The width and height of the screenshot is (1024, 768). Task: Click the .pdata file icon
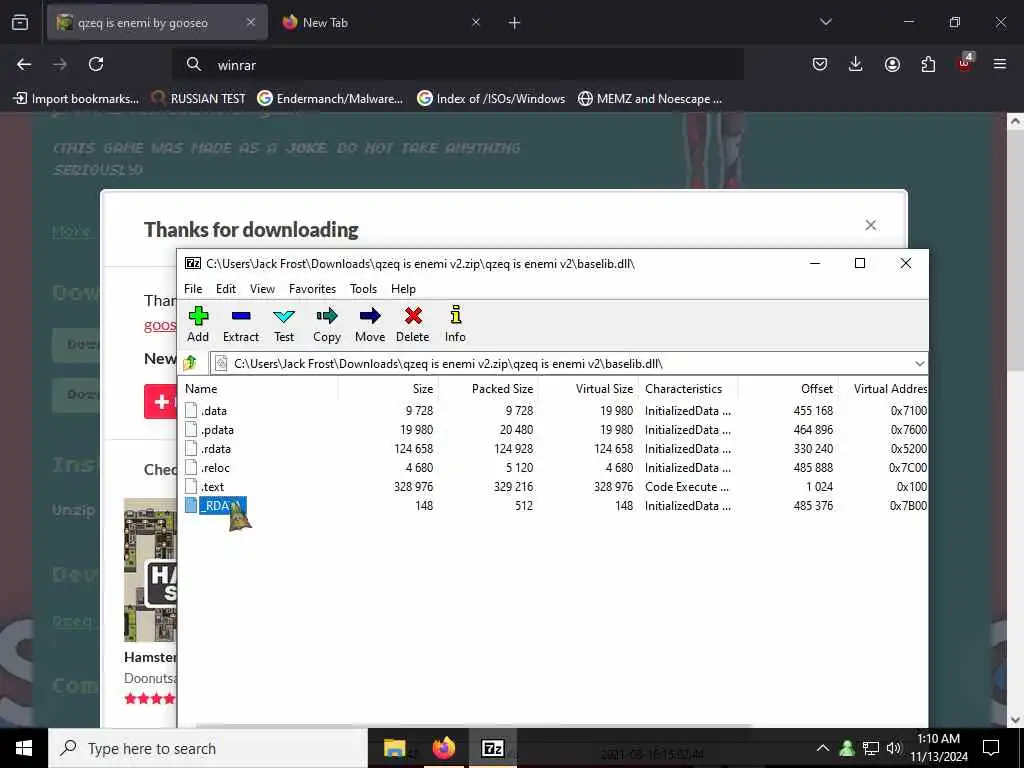(x=191, y=429)
